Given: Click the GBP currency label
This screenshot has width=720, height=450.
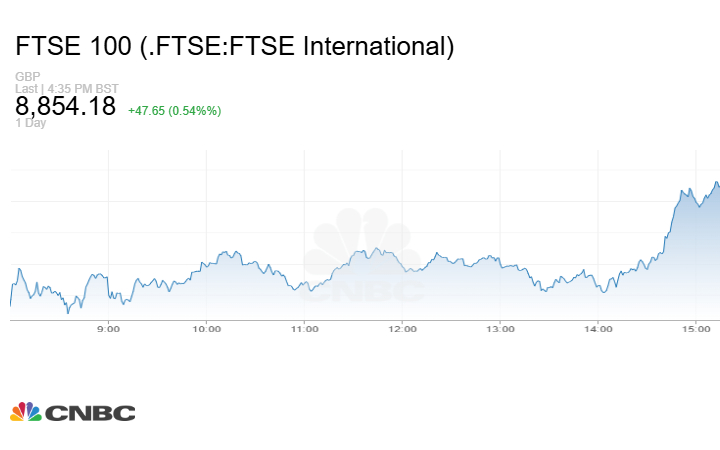Looking at the screenshot, I should click(27, 76).
